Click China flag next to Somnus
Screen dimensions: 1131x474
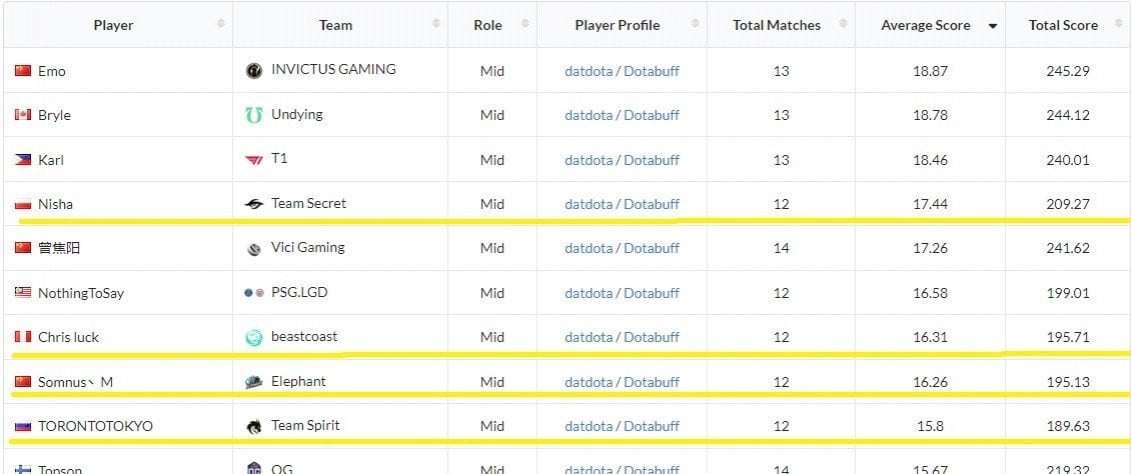(x=23, y=382)
